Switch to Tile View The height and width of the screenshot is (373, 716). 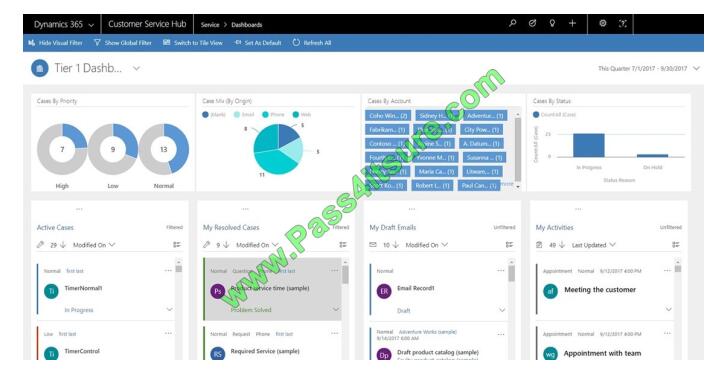pos(193,42)
